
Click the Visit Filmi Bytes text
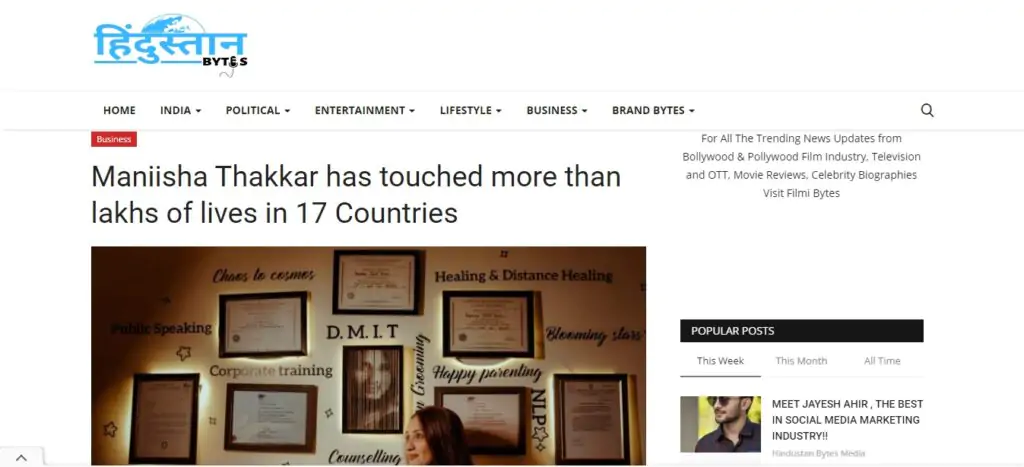tap(801, 193)
